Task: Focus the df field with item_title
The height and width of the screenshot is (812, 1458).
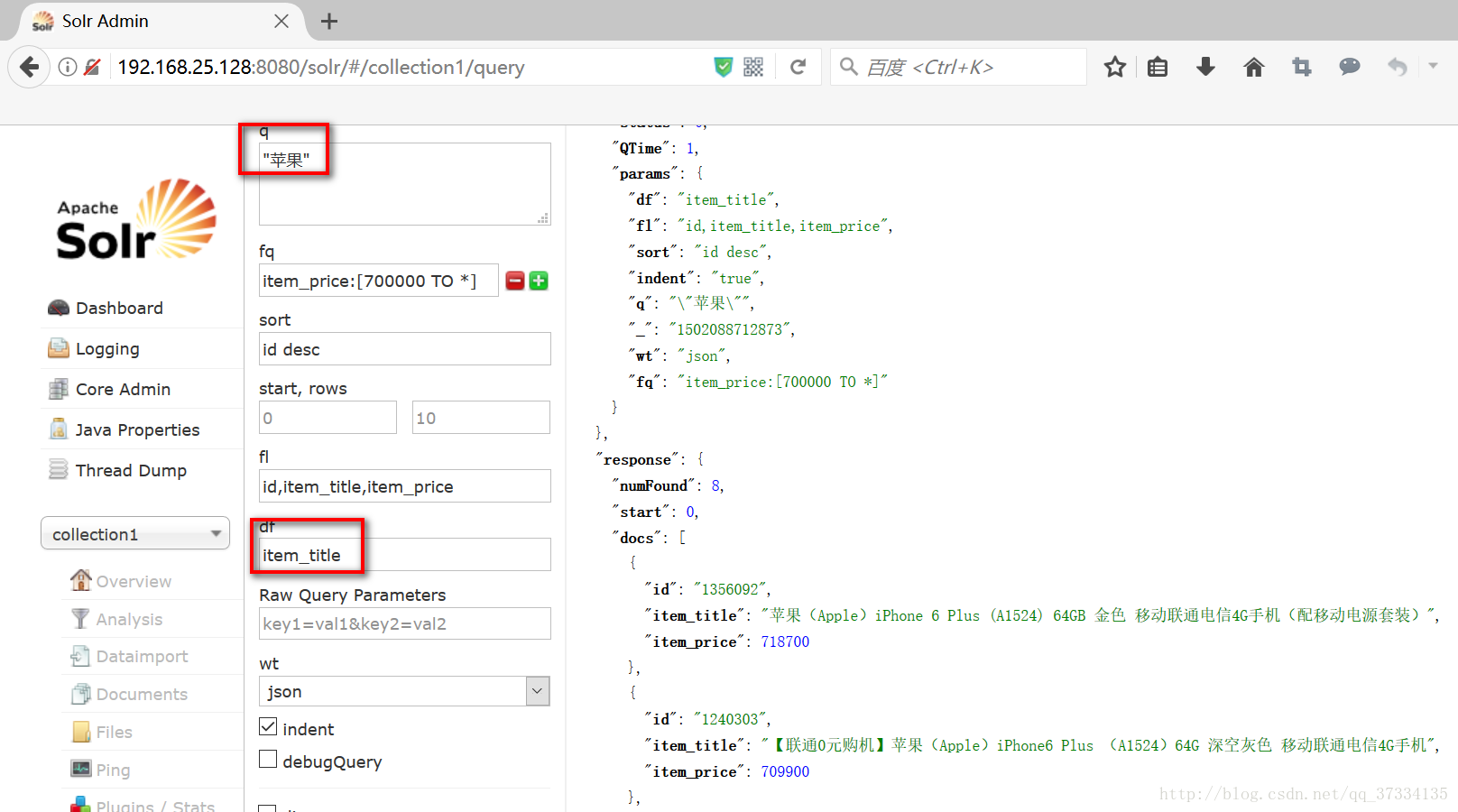Action: [405, 555]
